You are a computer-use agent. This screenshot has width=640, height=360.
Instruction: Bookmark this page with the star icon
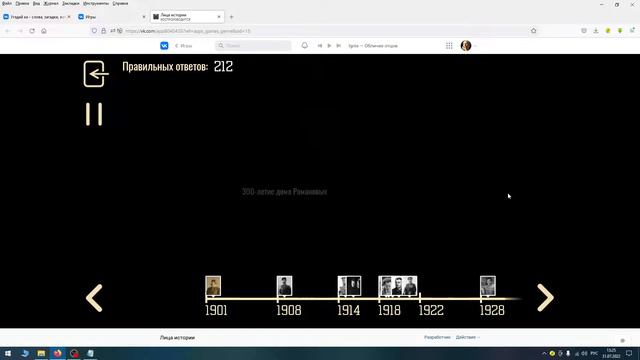533,31
